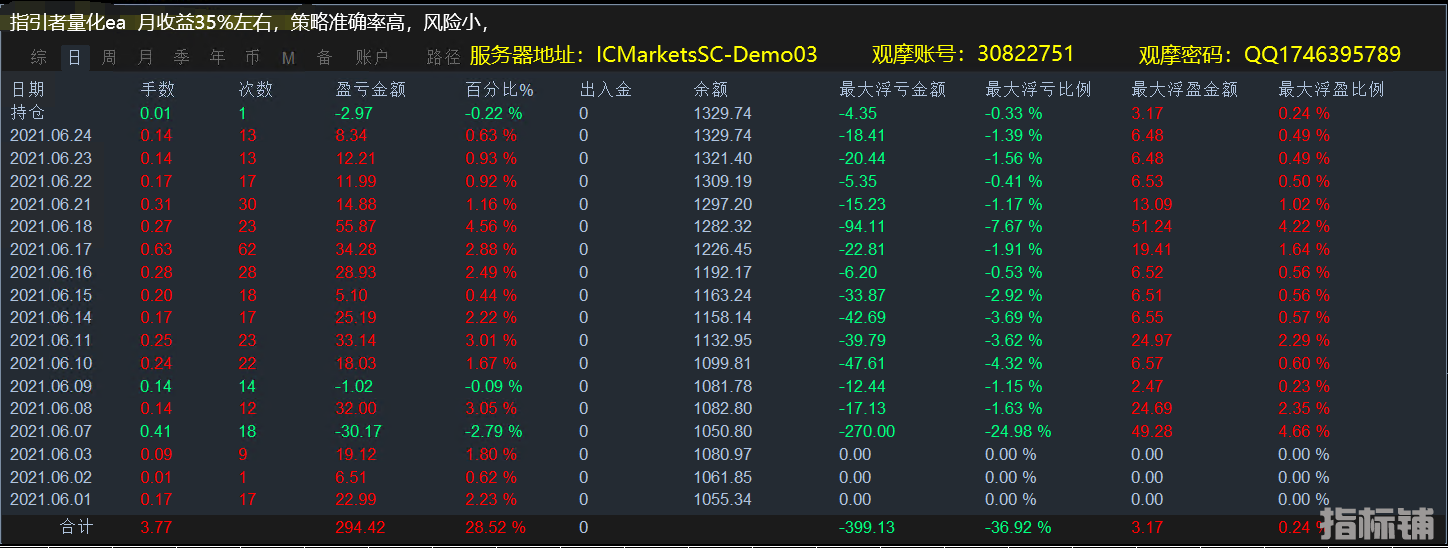Click the 最大浮亏金额 column header
The image size is (1448, 548).
892,90
